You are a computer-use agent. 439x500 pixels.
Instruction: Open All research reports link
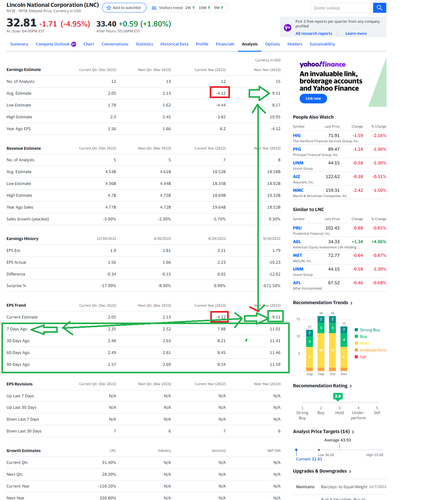click(x=313, y=33)
